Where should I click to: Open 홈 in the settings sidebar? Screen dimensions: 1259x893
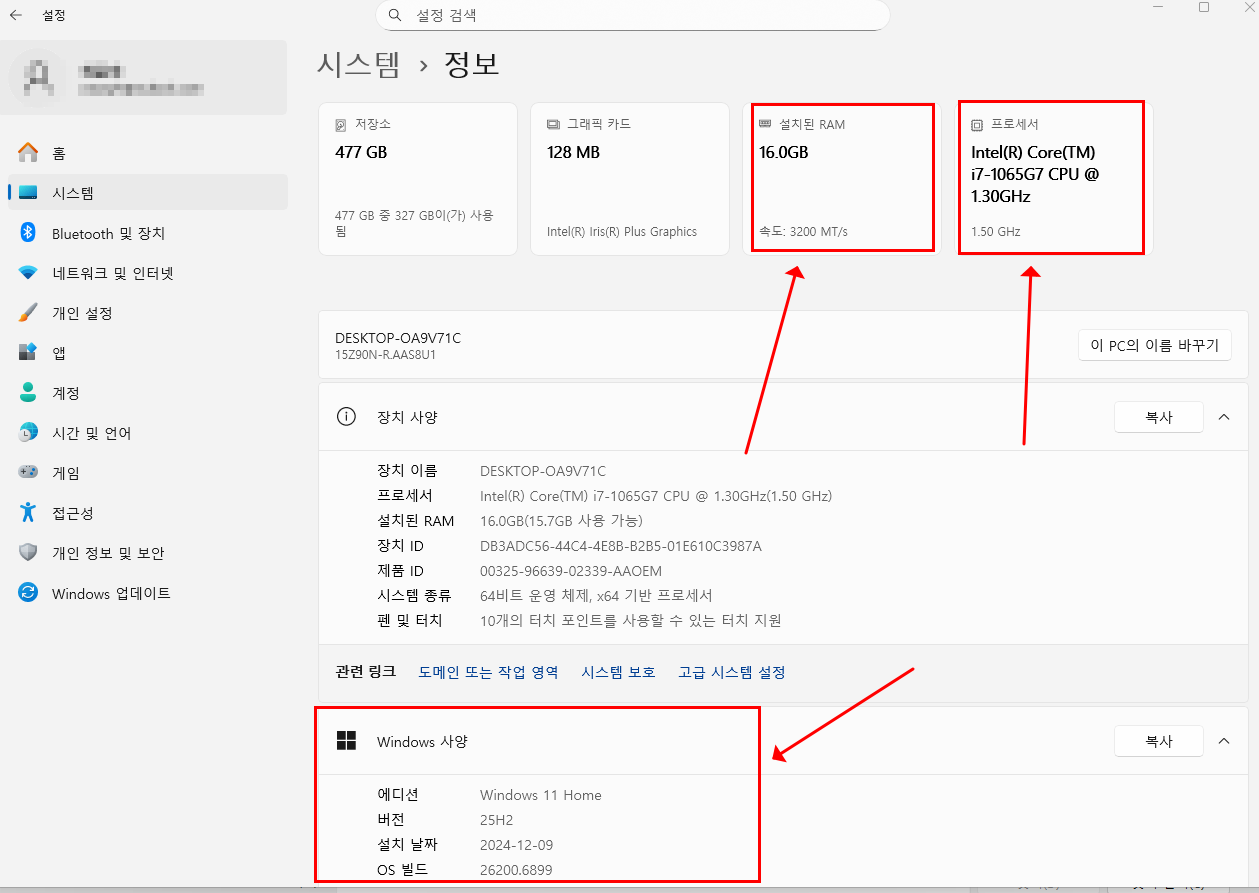148,153
